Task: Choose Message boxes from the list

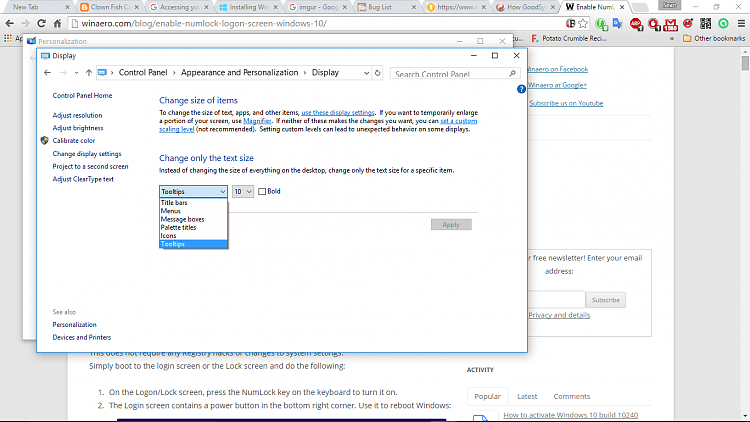Action: [x=193, y=219]
